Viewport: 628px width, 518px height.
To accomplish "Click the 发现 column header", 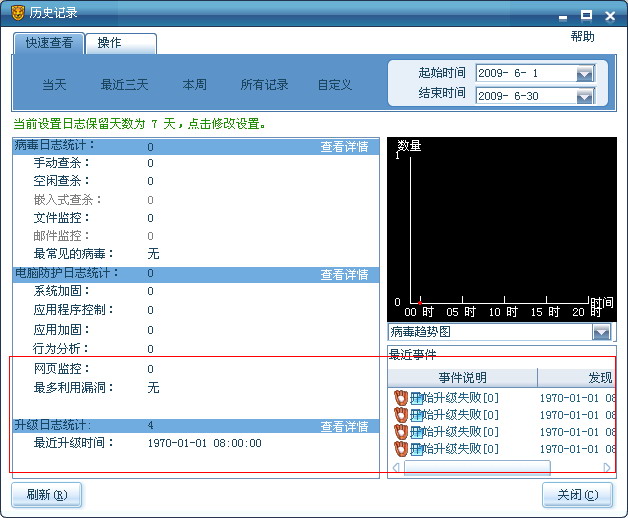I will pyautogui.click(x=577, y=377).
